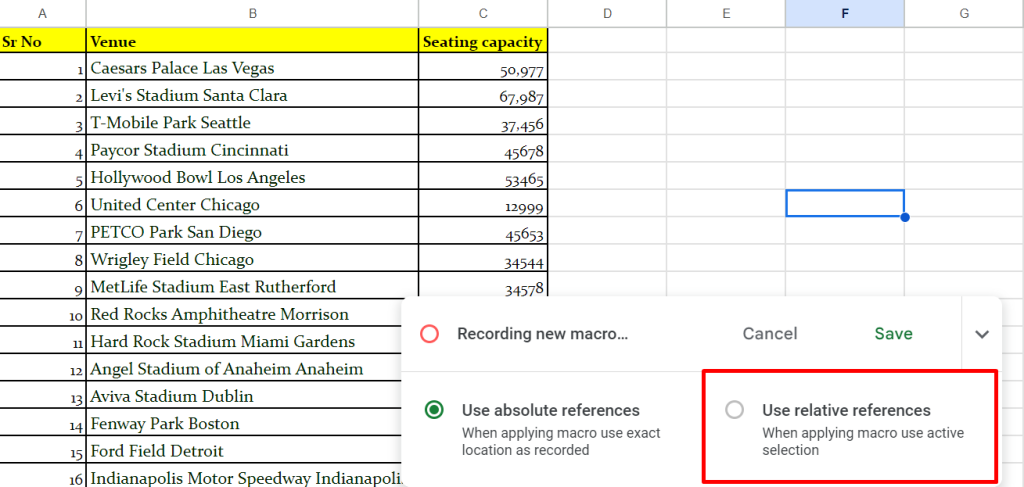Click cell Levi's Stadium Santa Clara

point(252,95)
